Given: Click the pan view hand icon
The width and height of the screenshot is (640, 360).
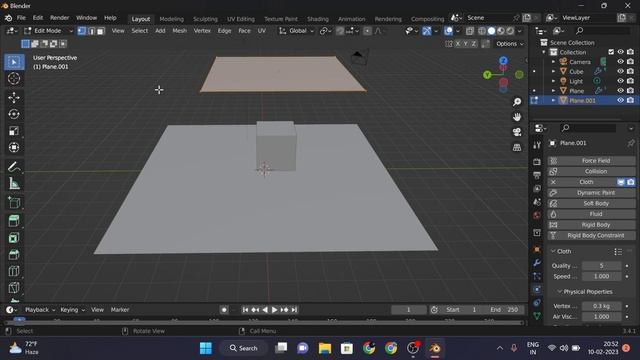Looking at the screenshot, I should coord(517,117).
